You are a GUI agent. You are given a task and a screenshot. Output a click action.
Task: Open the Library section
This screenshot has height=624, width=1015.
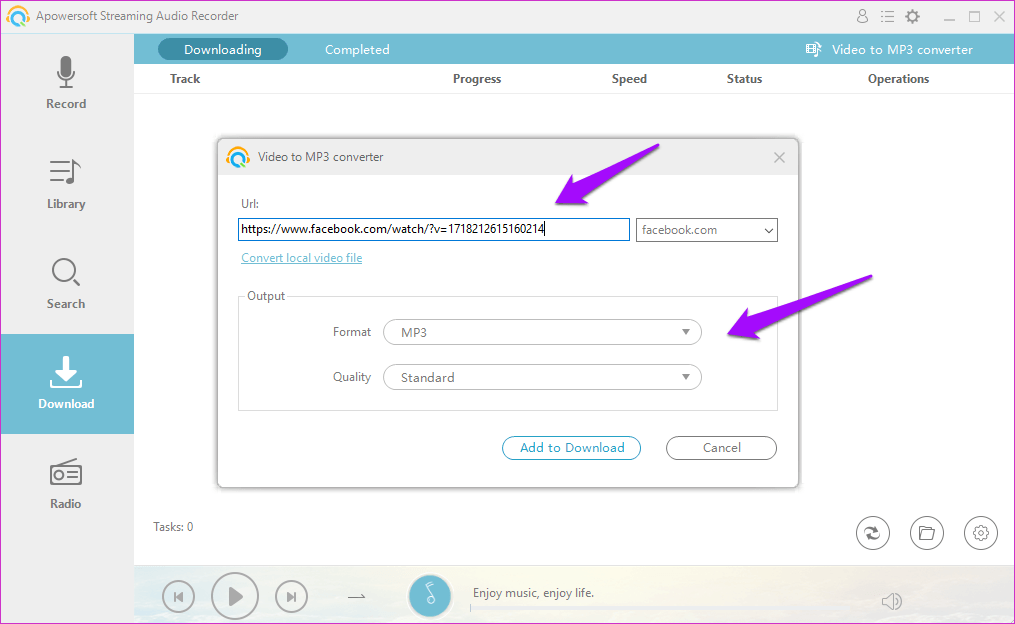66,184
